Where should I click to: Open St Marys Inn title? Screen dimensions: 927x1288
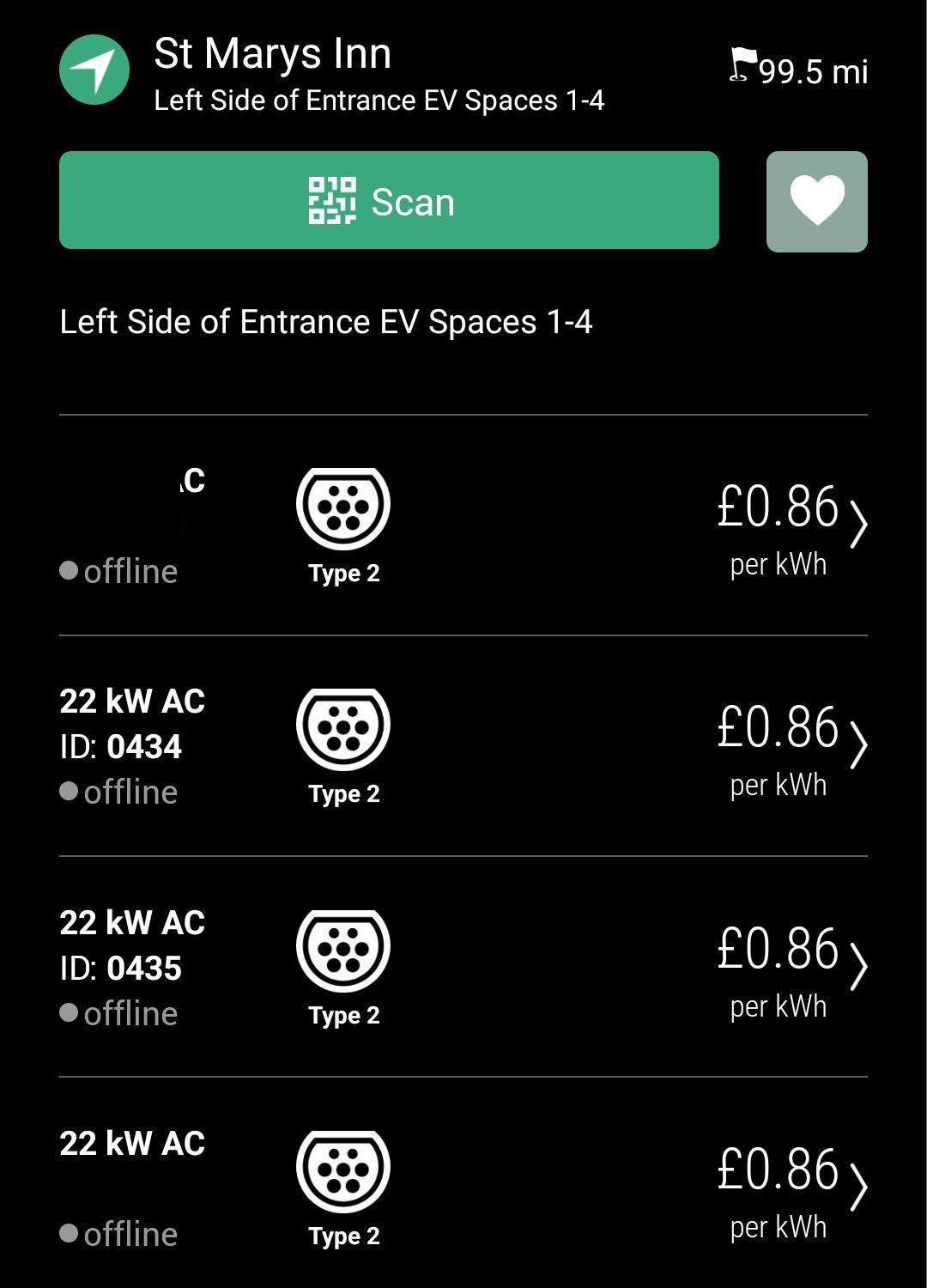[x=272, y=53]
